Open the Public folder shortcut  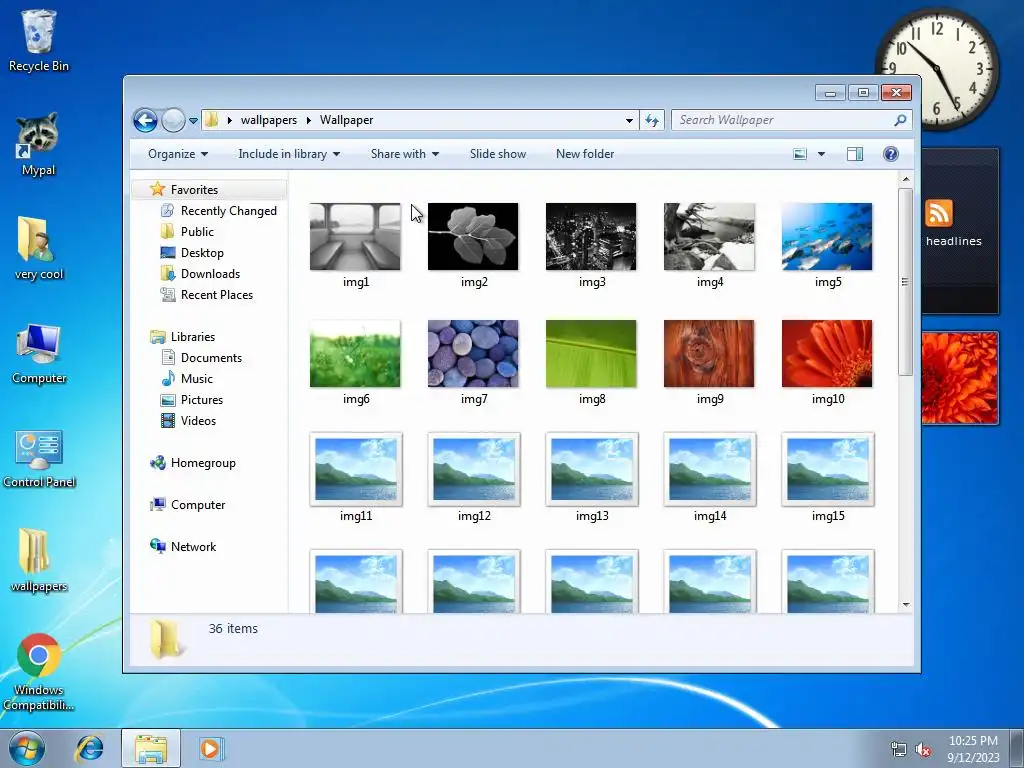tap(187, 232)
